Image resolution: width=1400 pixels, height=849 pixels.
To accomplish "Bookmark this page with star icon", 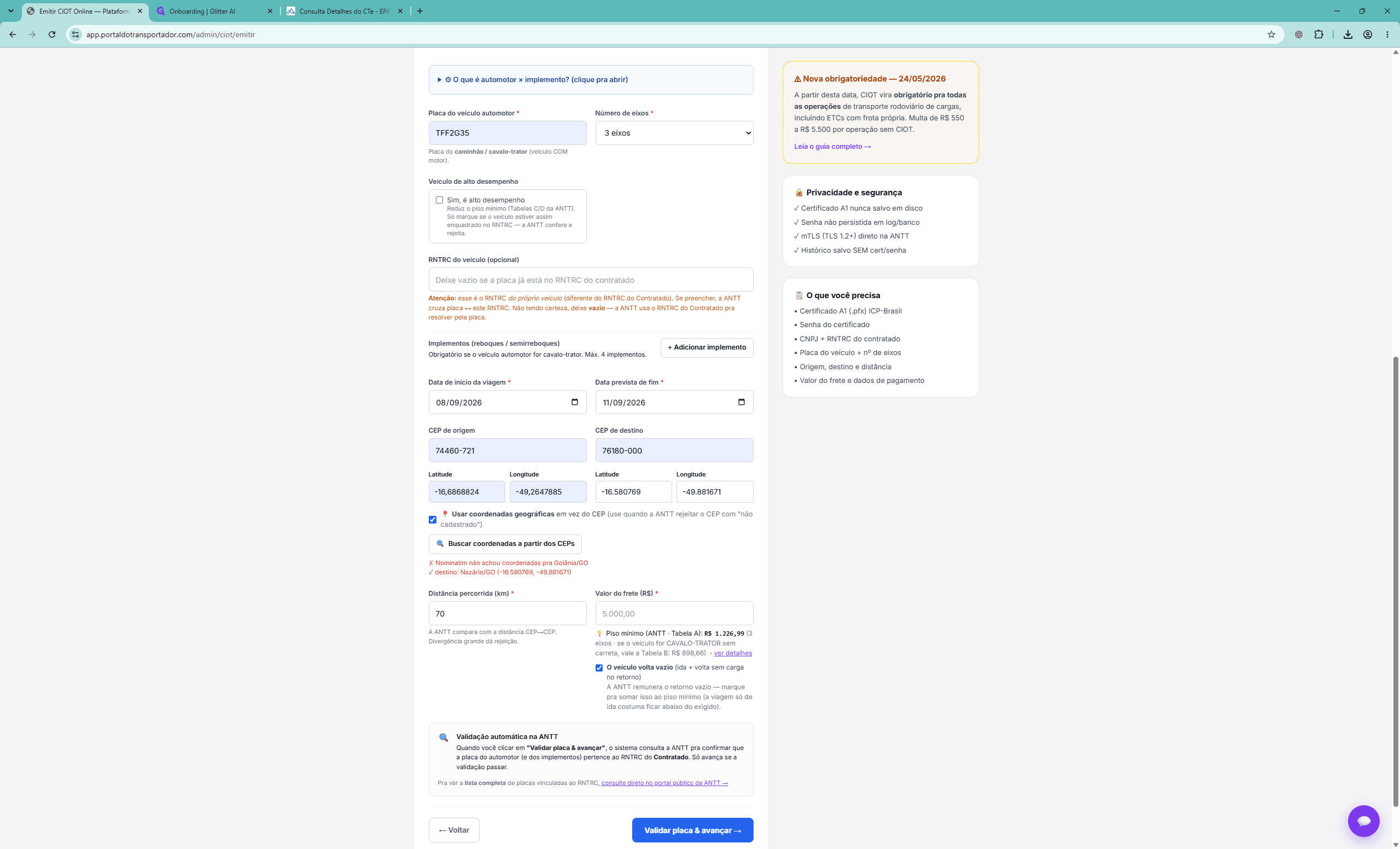I will [1271, 34].
